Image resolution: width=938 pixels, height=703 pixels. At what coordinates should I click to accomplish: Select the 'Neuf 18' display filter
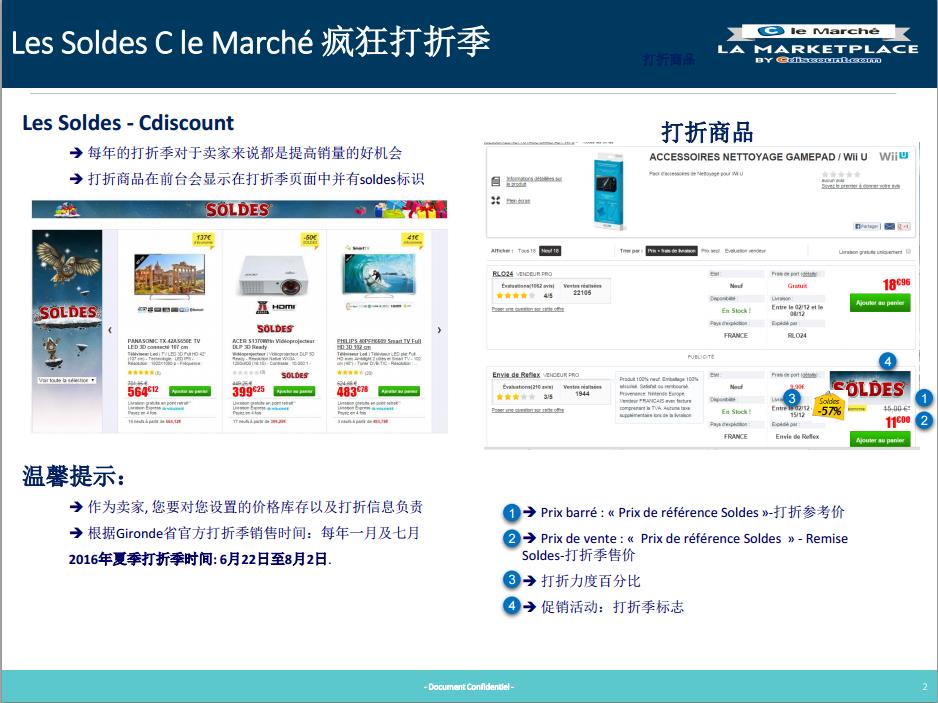coord(550,251)
